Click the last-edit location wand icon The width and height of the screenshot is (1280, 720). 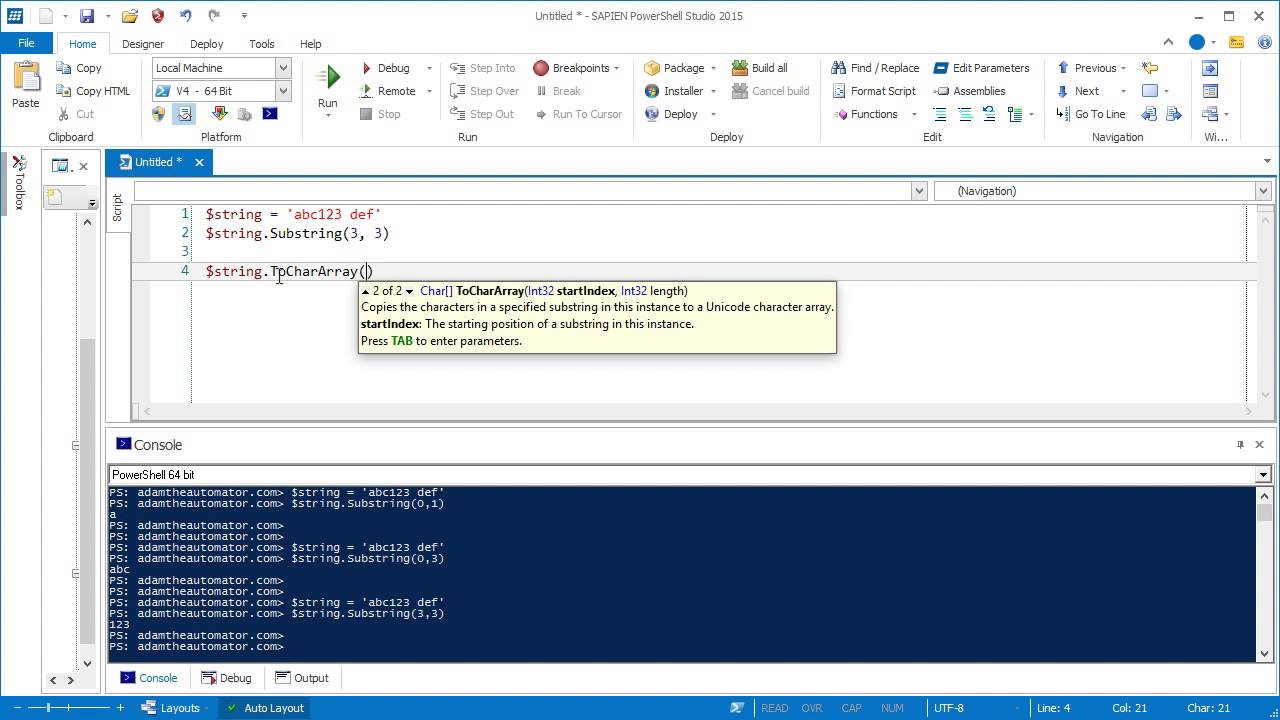(x=1150, y=68)
